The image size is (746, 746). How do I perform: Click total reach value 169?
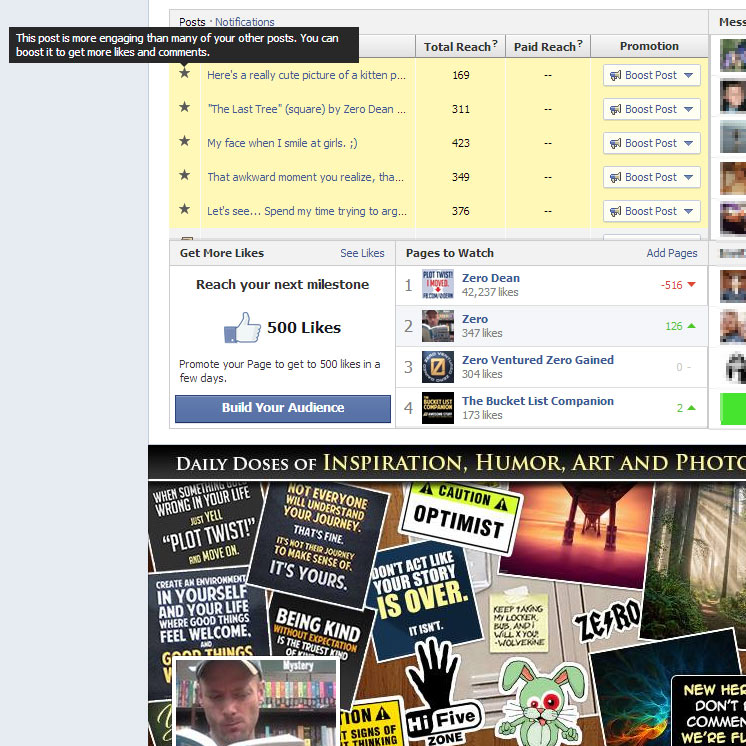click(x=461, y=75)
